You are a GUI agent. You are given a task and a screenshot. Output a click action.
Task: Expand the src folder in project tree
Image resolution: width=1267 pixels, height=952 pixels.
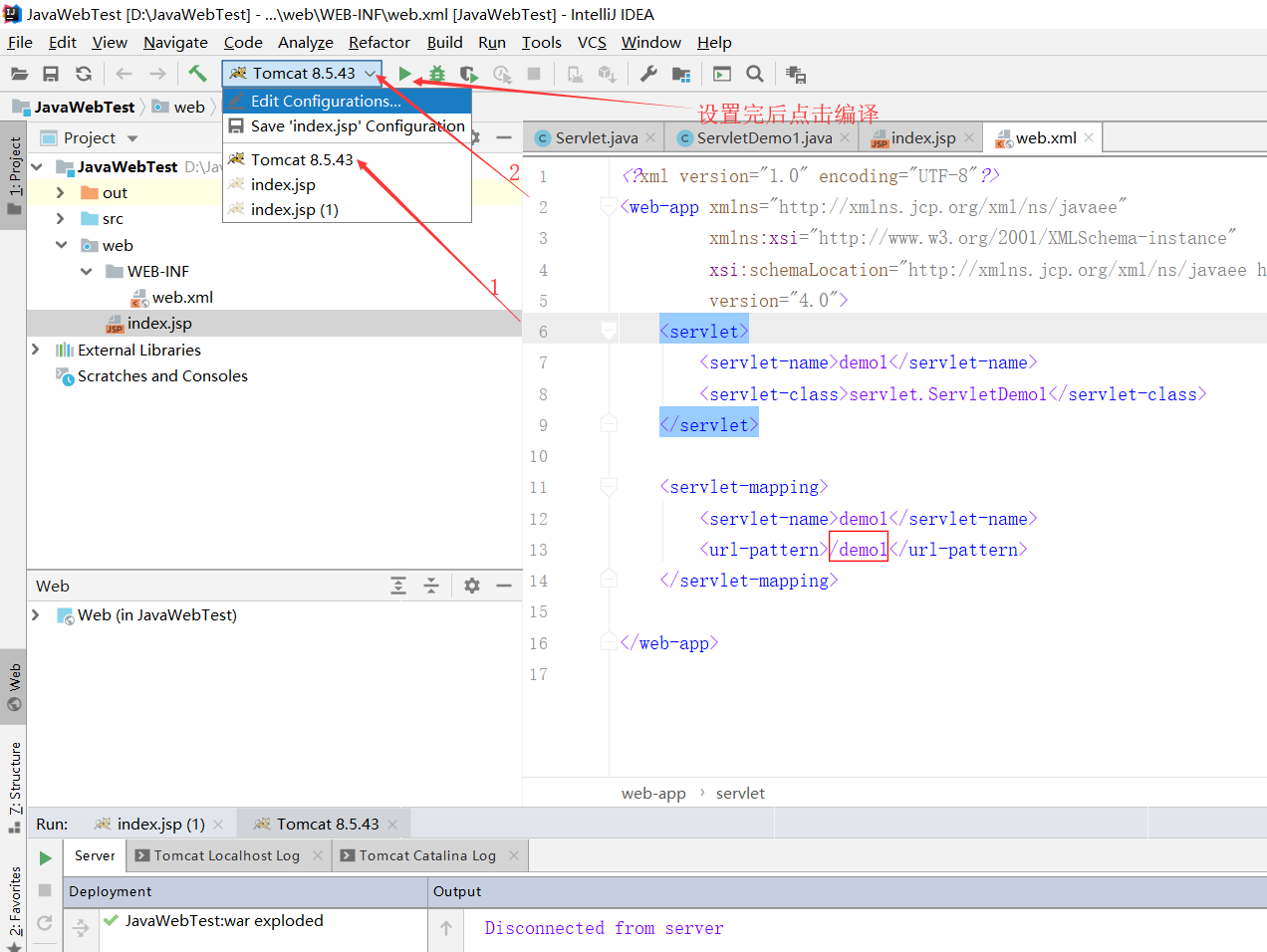click(x=61, y=219)
